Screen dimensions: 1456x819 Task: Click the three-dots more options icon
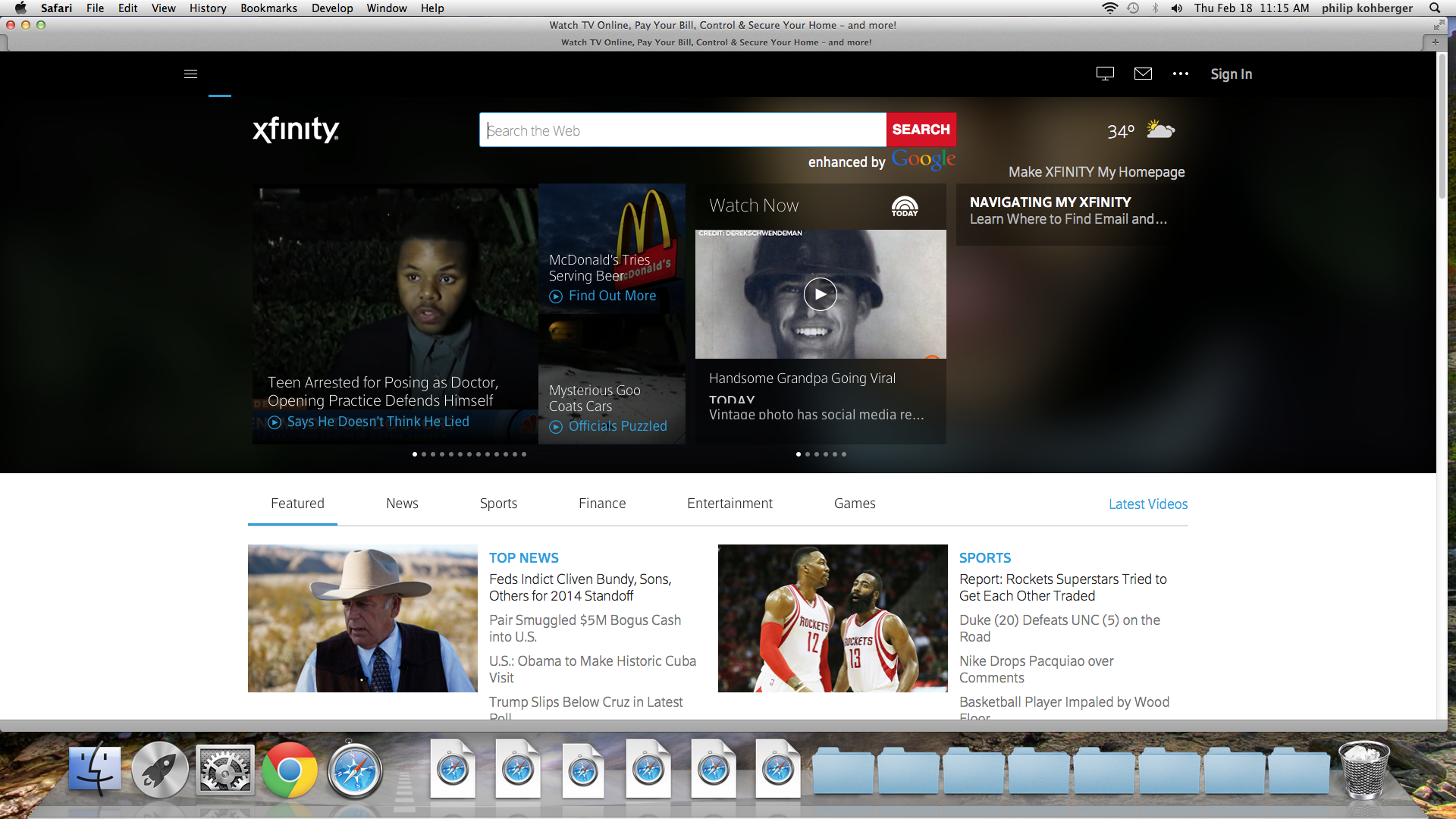click(1180, 74)
